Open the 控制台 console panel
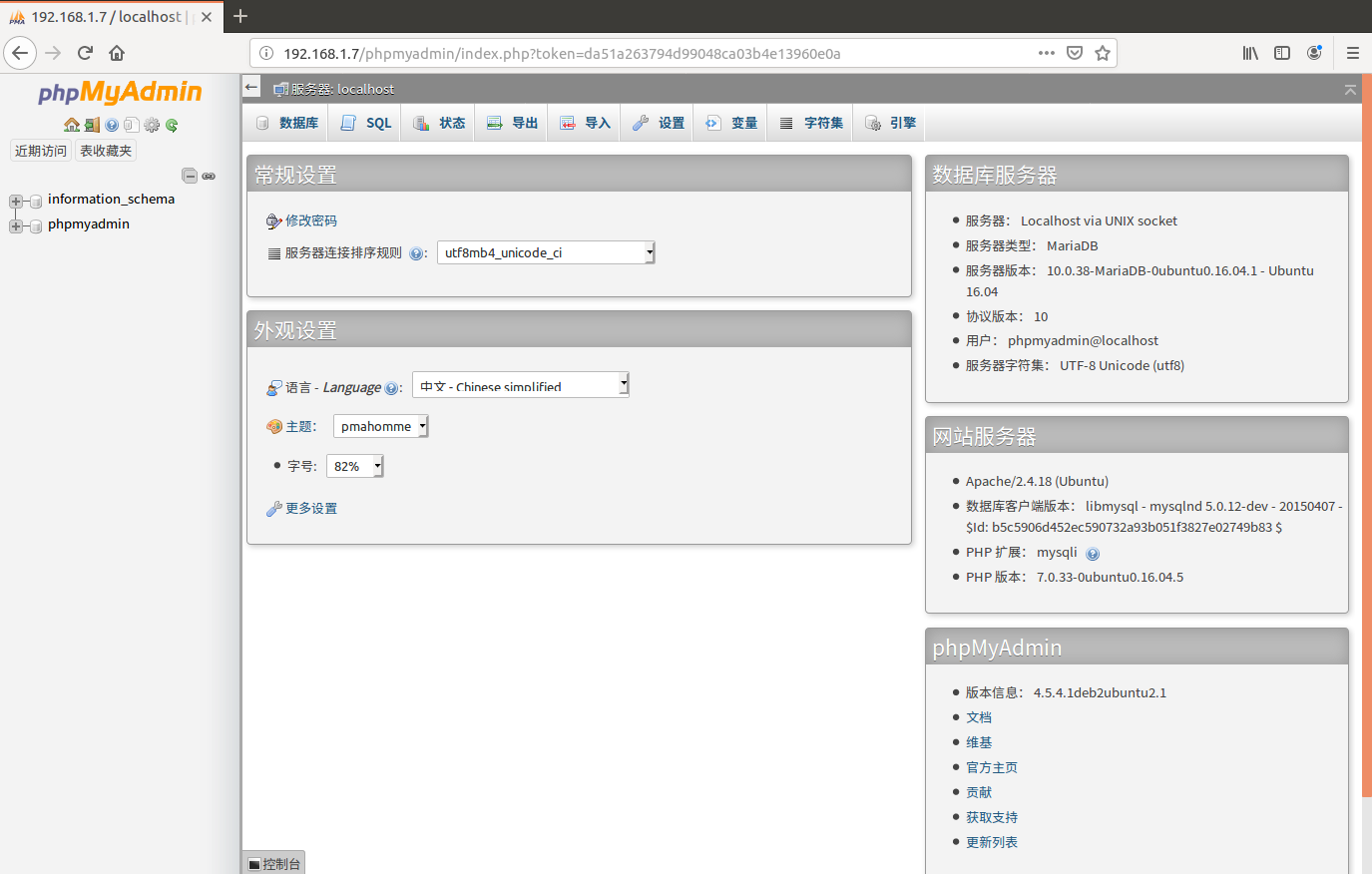 point(274,863)
